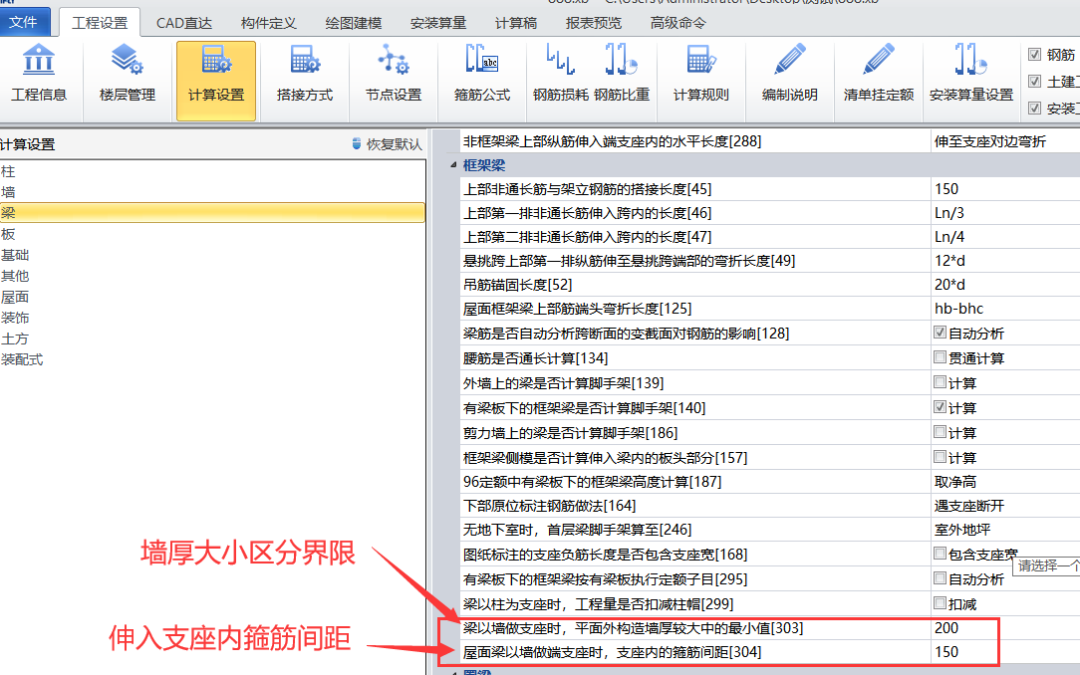
Task: Click the 恢复默认 restore defaults button
Action: pos(386,144)
